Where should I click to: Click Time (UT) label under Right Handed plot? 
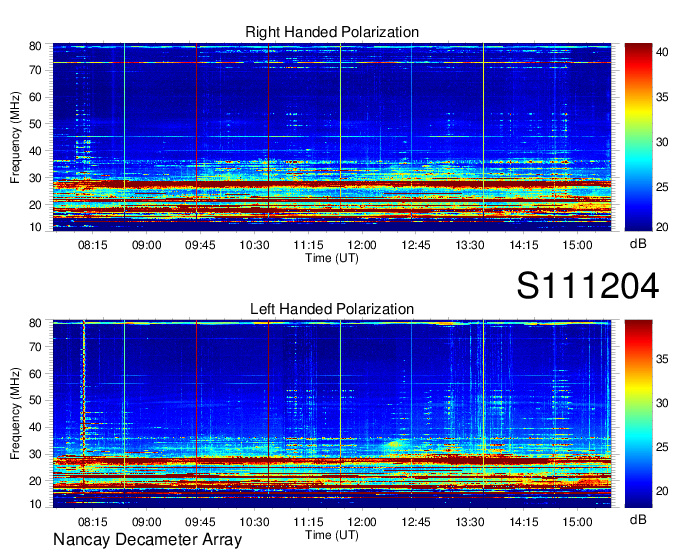[332, 258]
